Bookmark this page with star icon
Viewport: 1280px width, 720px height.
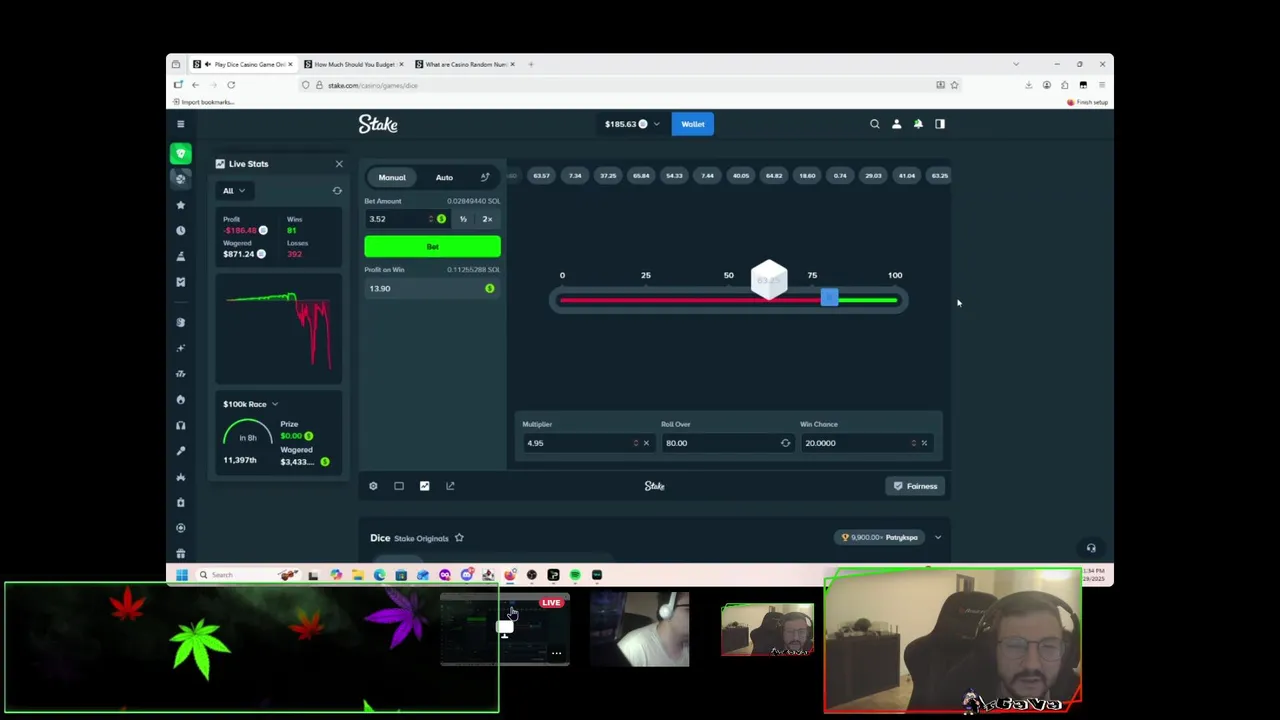(x=954, y=85)
